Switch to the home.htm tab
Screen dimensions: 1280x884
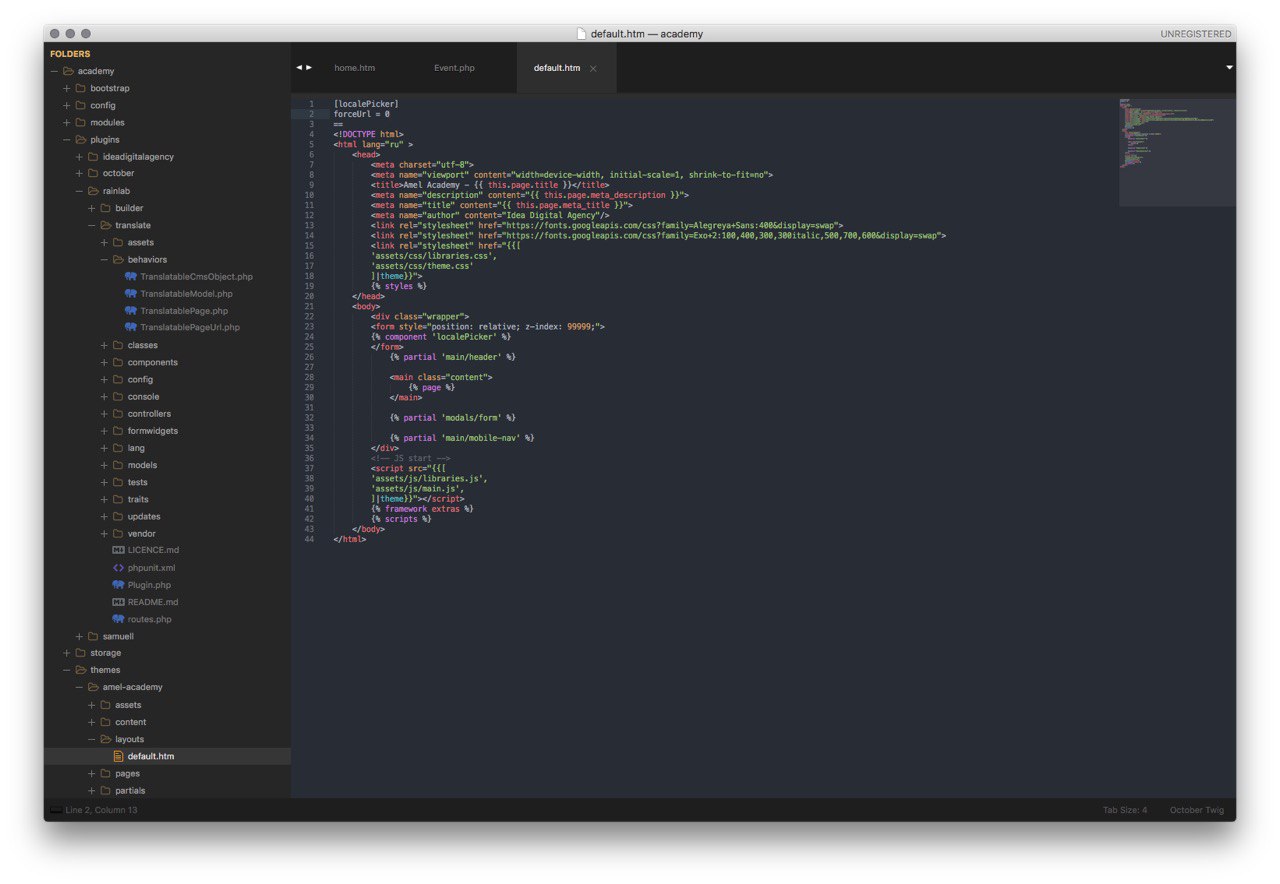coord(354,68)
